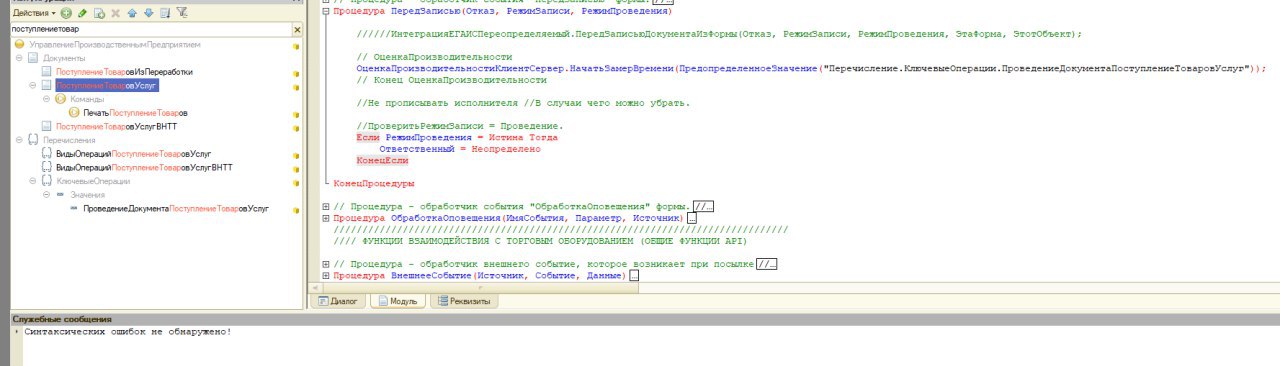Collapse the Документы tree branch
The width and height of the screenshot is (1280, 366).
coord(20,59)
